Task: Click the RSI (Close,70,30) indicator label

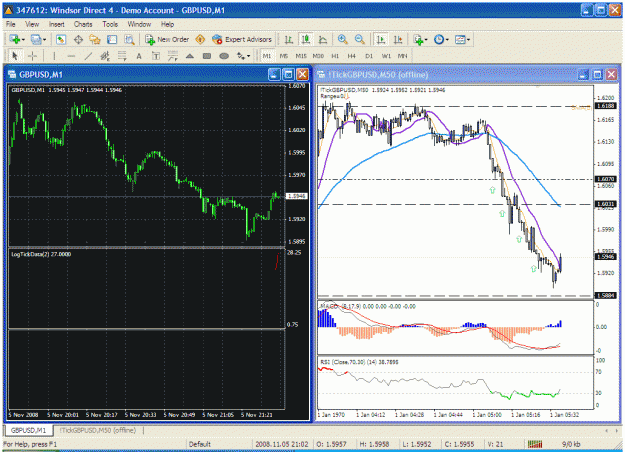Action: (x=359, y=362)
